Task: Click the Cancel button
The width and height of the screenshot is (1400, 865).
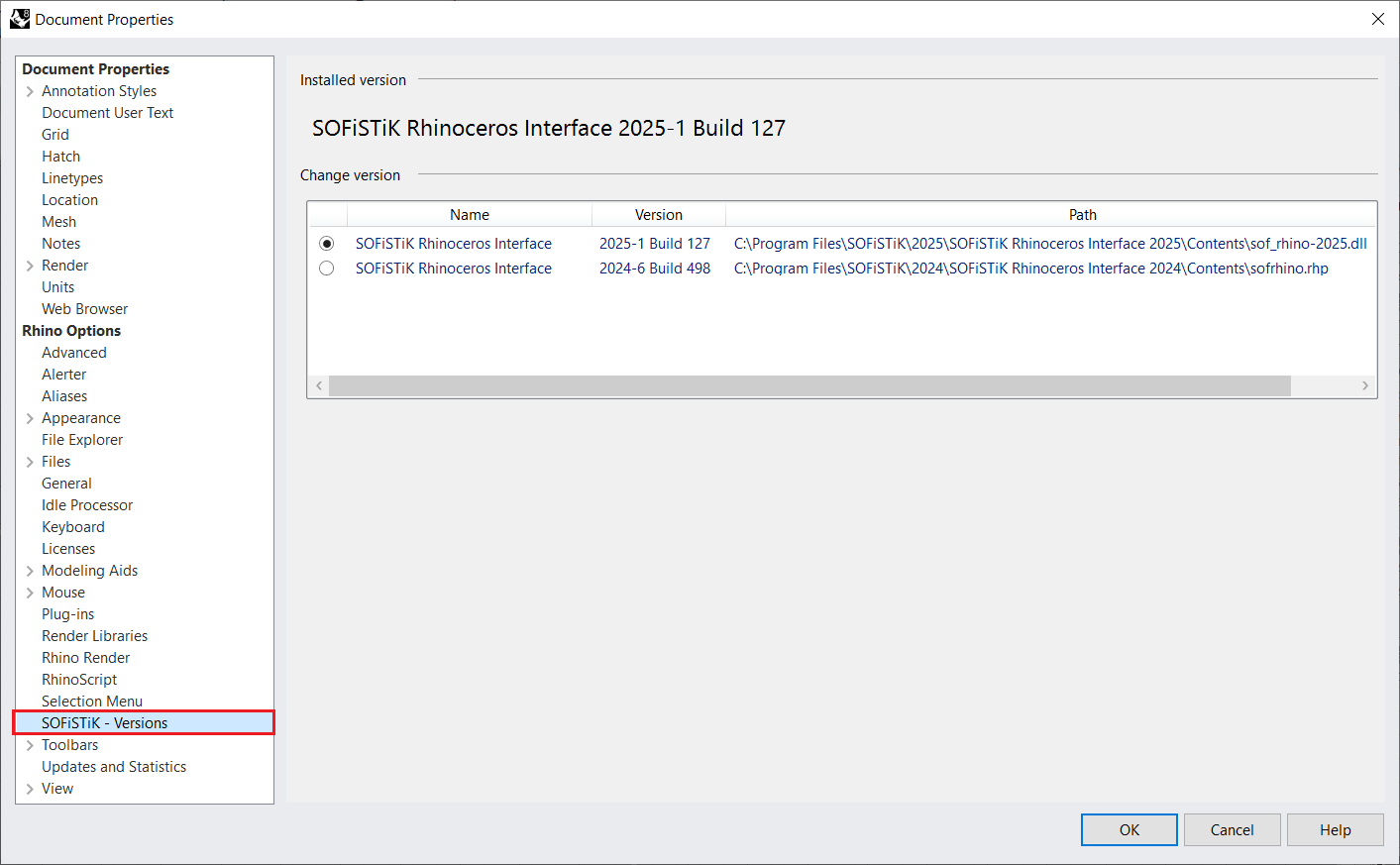Action: (1233, 830)
